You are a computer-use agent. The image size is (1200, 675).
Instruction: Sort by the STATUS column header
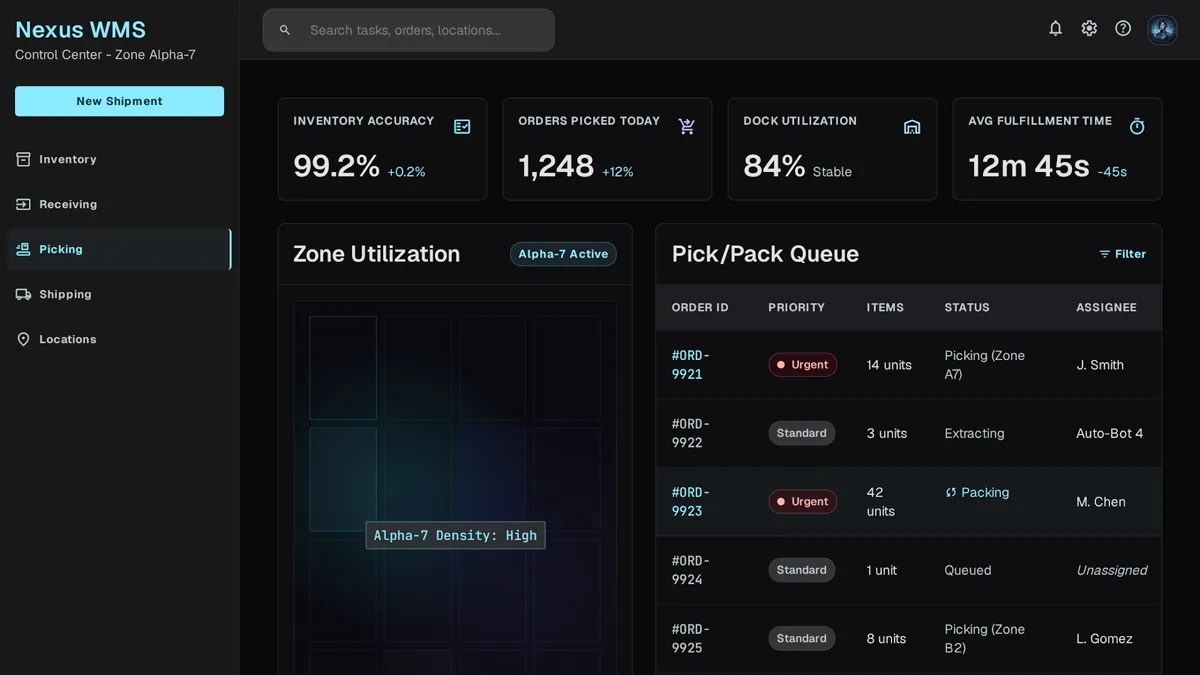tap(967, 307)
